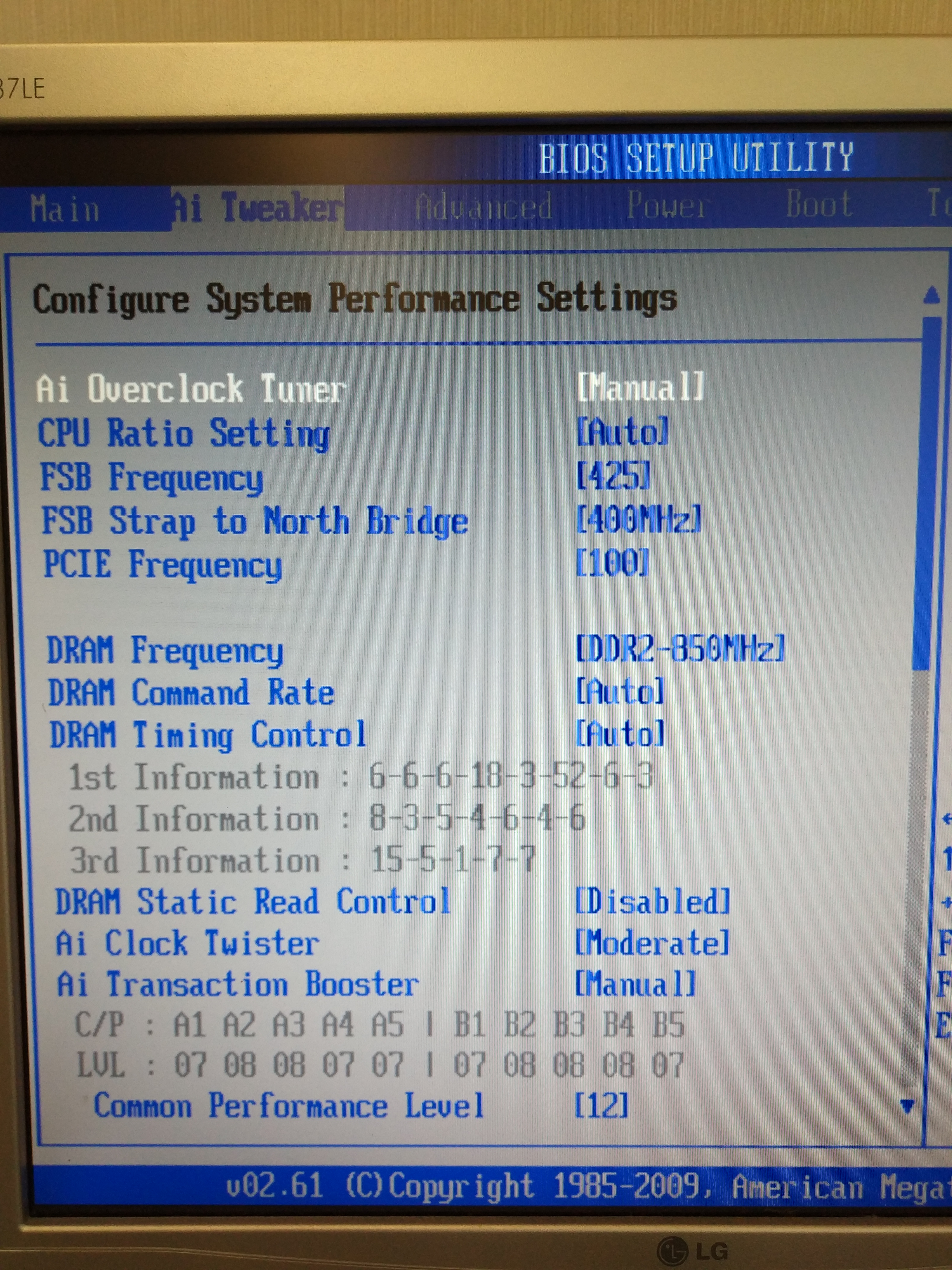Open the Main tab
The width and height of the screenshot is (952, 1270).
pyautogui.click(x=65, y=208)
